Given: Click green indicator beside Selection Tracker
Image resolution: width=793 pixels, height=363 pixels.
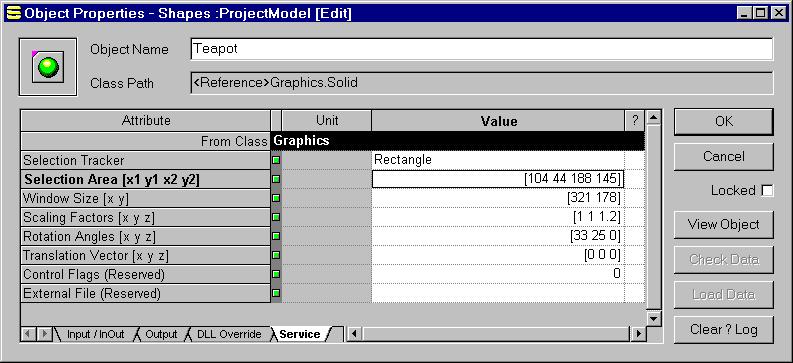Looking at the screenshot, I should (276, 160).
